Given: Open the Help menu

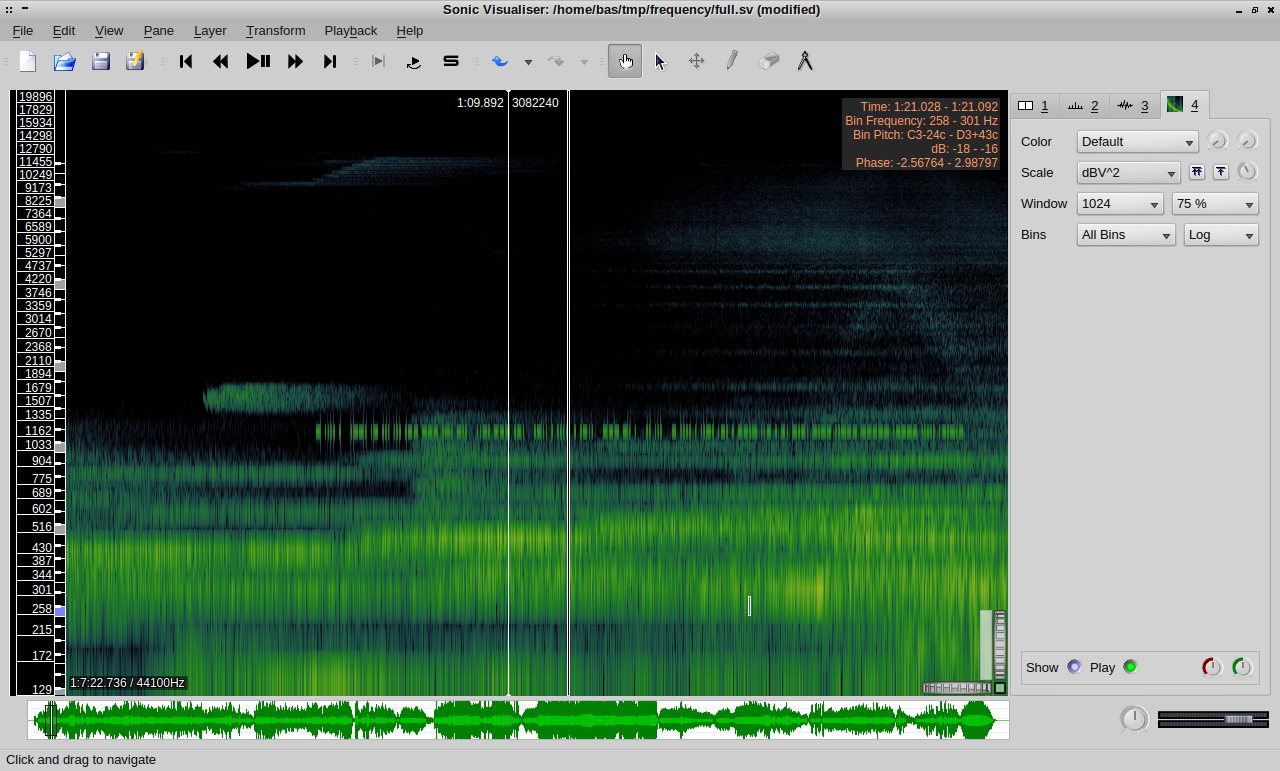Looking at the screenshot, I should 409,31.
